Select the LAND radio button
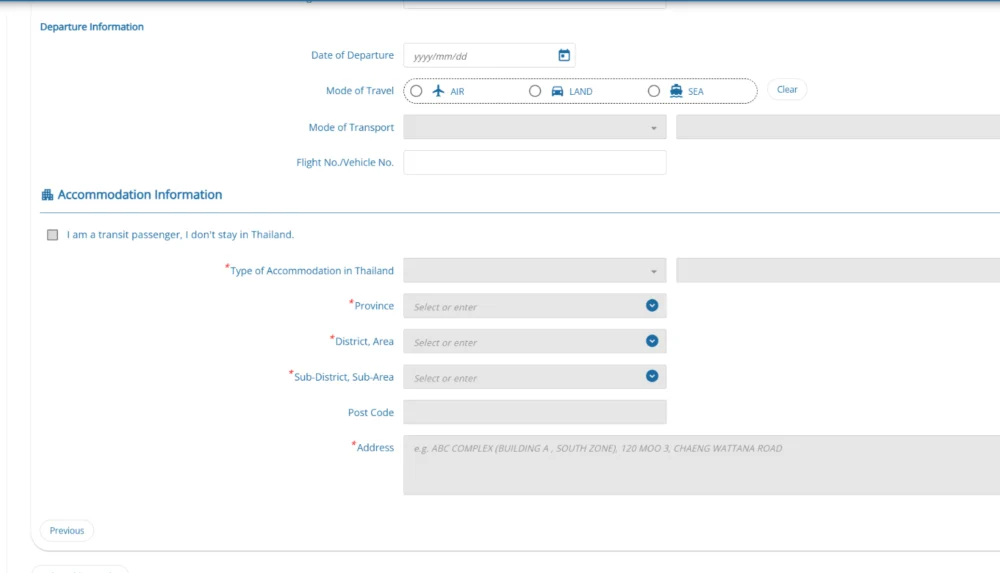Image resolution: width=1000 pixels, height=573 pixels. click(x=535, y=91)
